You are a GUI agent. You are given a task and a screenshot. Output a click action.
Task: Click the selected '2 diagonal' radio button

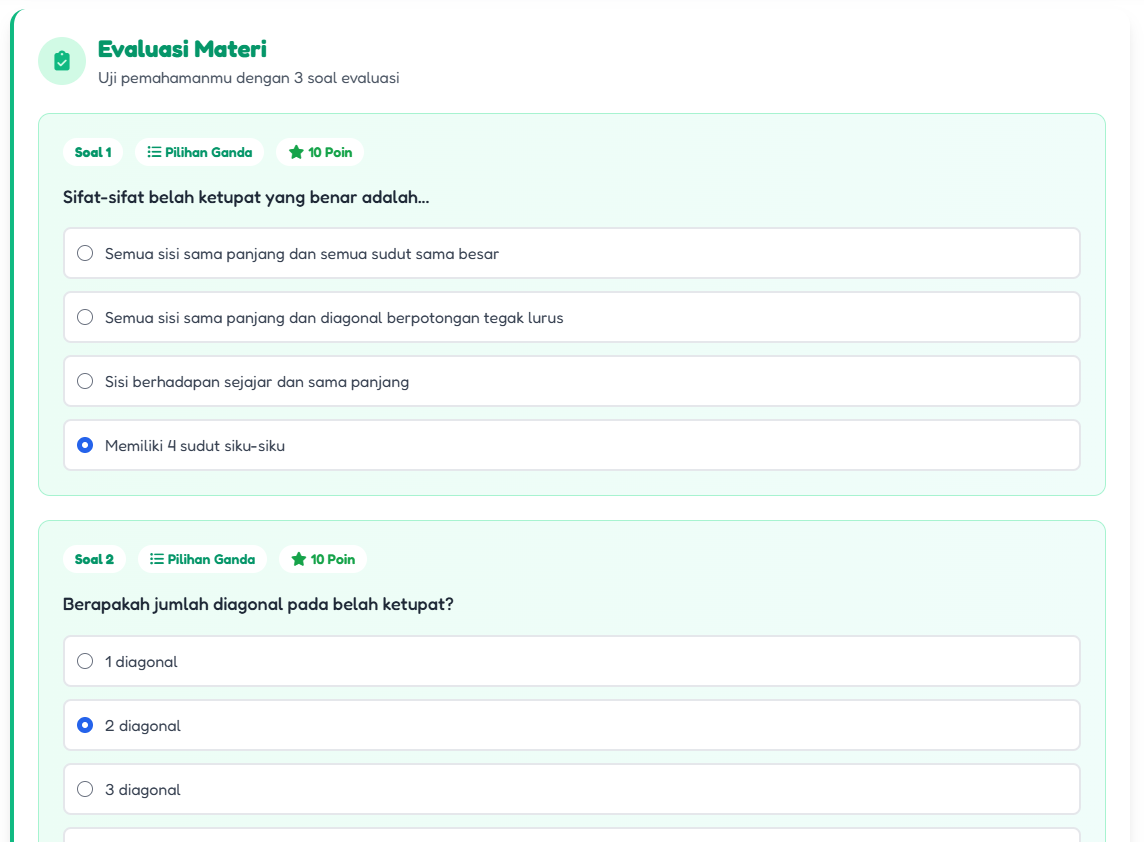[85, 726]
